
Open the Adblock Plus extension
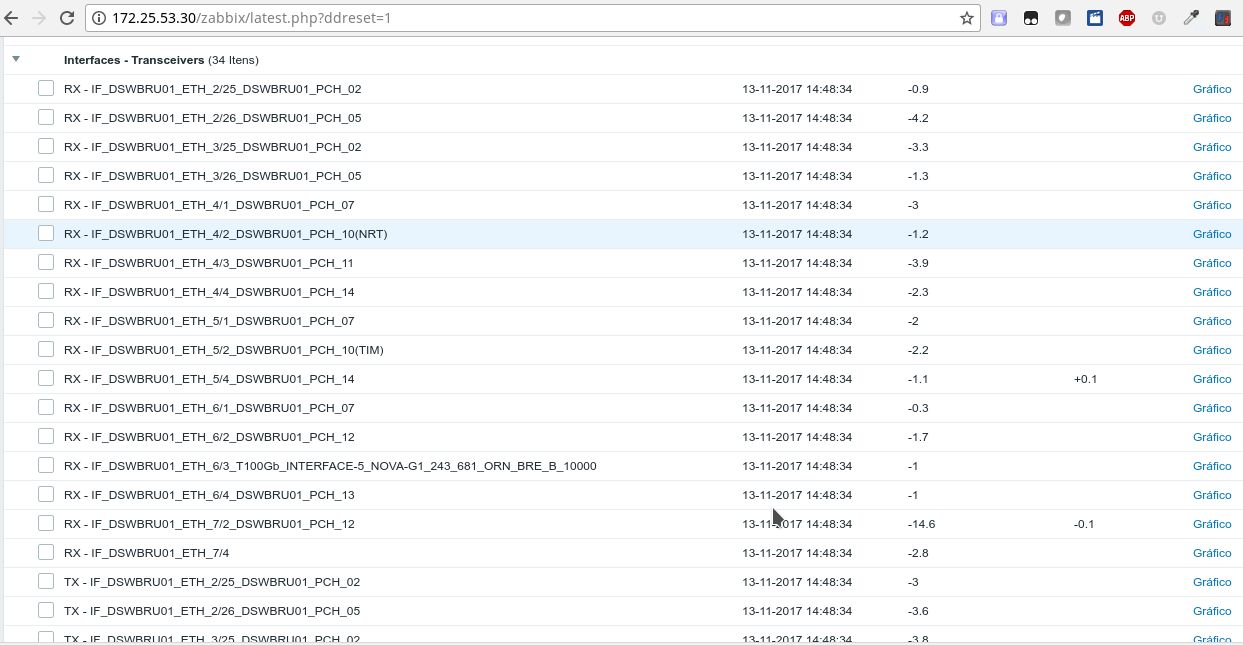pyautogui.click(x=1127, y=18)
